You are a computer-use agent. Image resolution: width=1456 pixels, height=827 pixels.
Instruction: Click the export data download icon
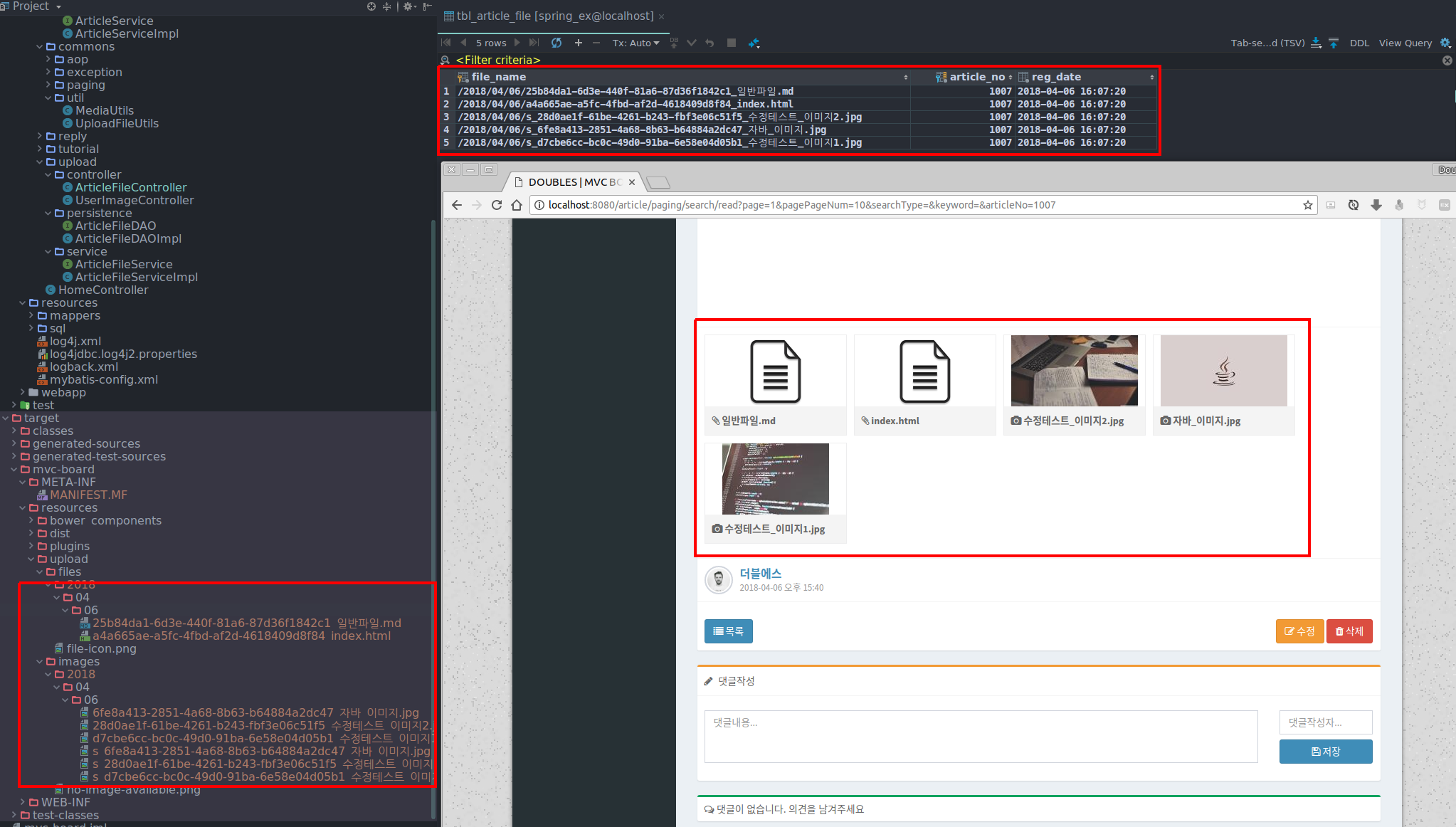[x=1316, y=43]
